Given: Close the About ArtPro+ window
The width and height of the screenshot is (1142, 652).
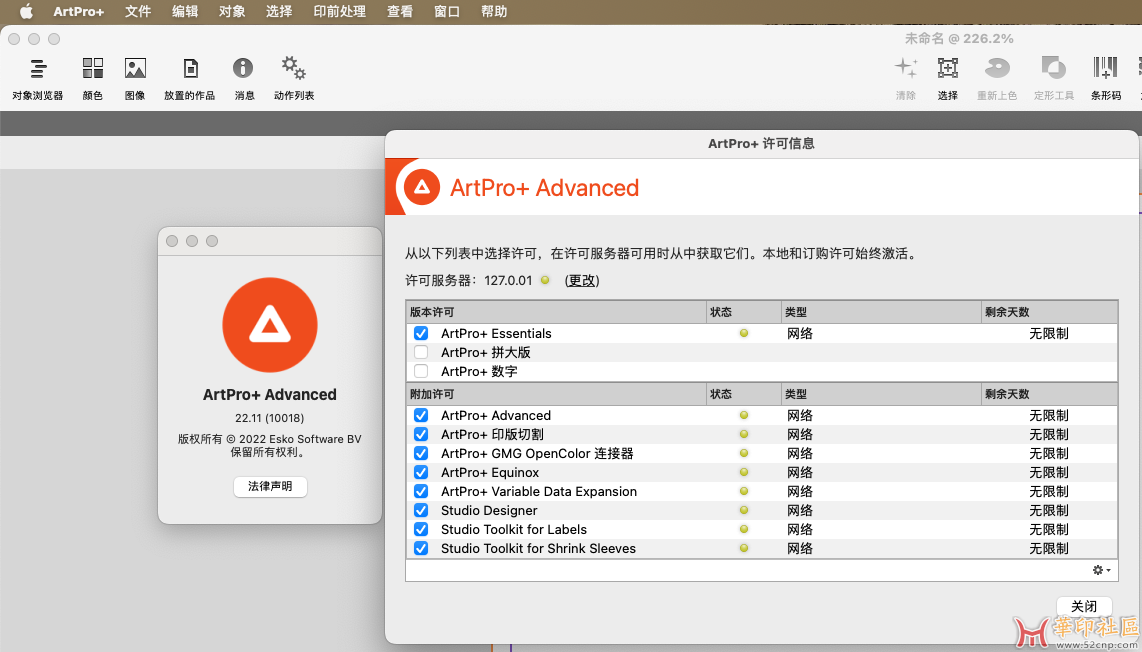Looking at the screenshot, I should tap(172, 241).
